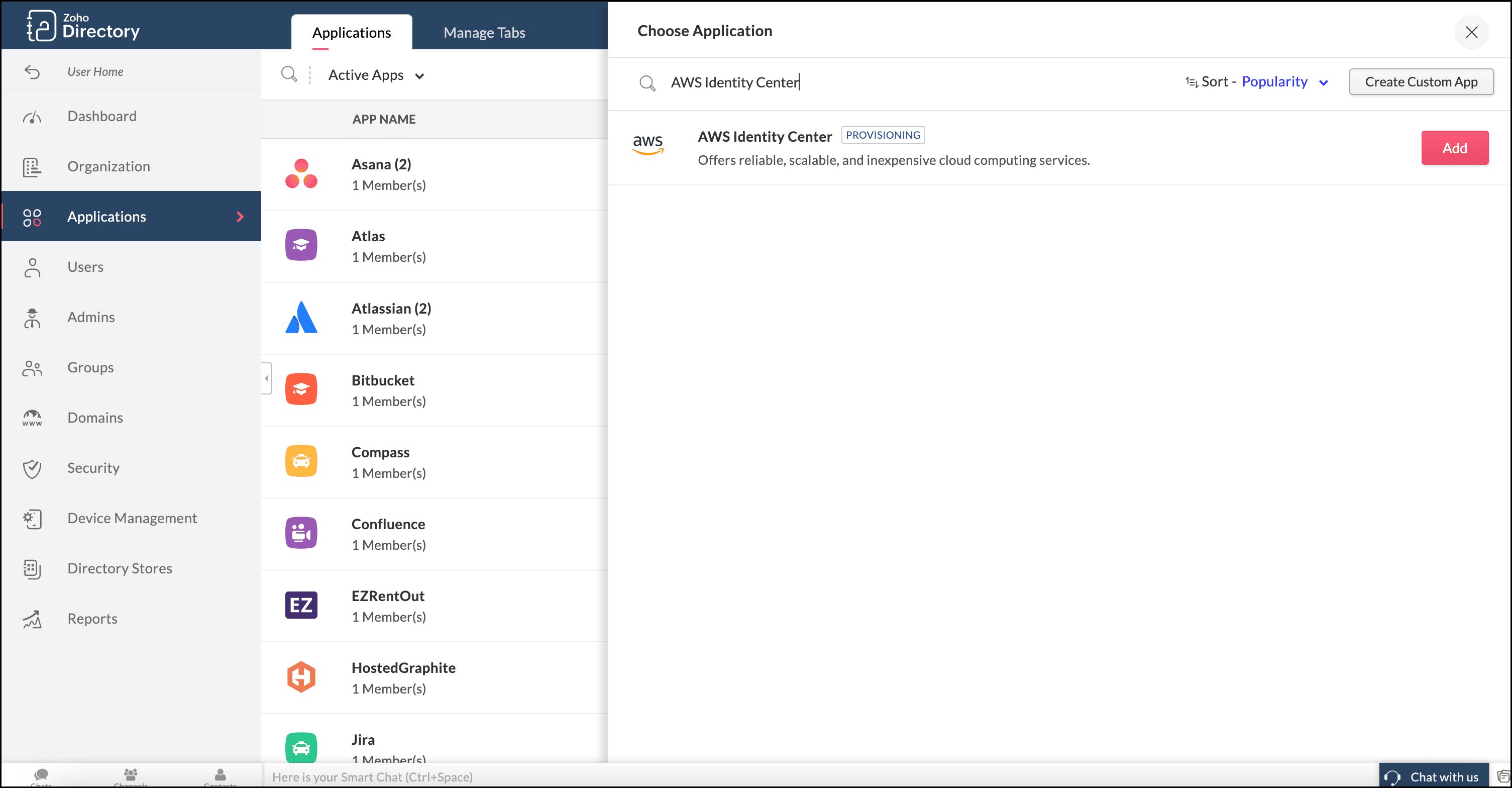
Task: Open the Confluence app name
Action: (388, 524)
